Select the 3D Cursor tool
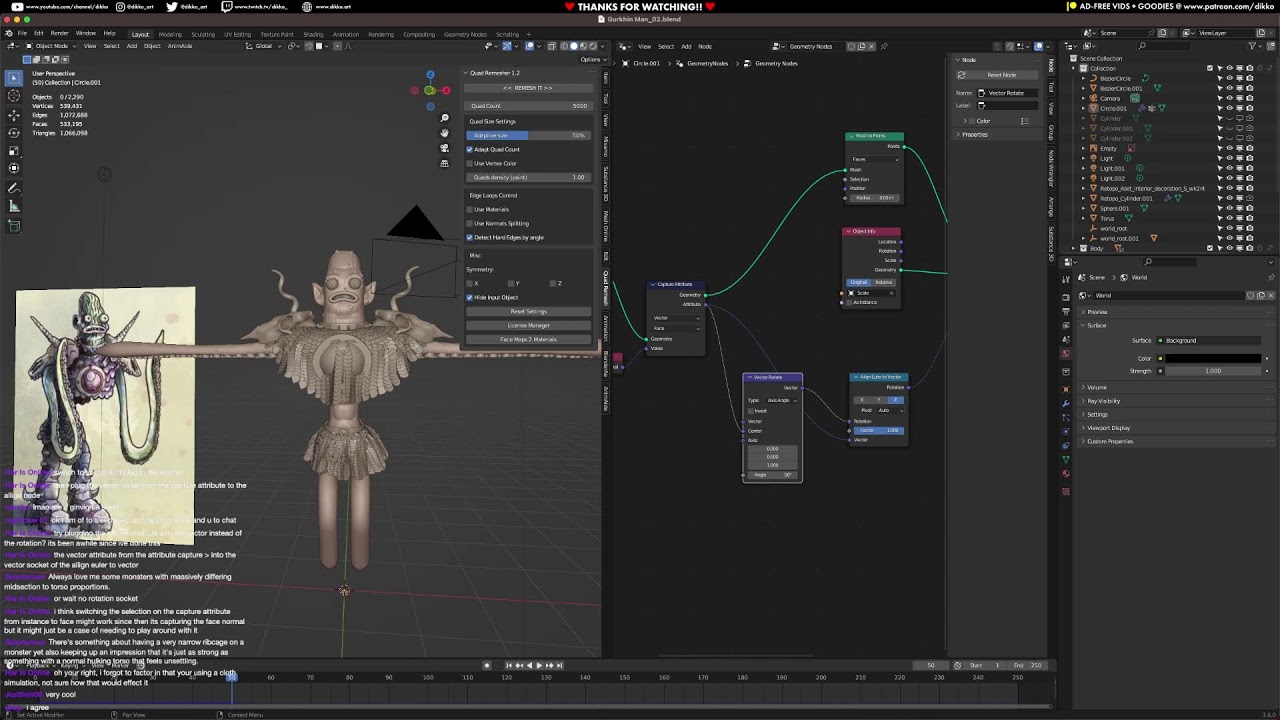1280x720 pixels. pyautogui.click(x=14, y=96)
